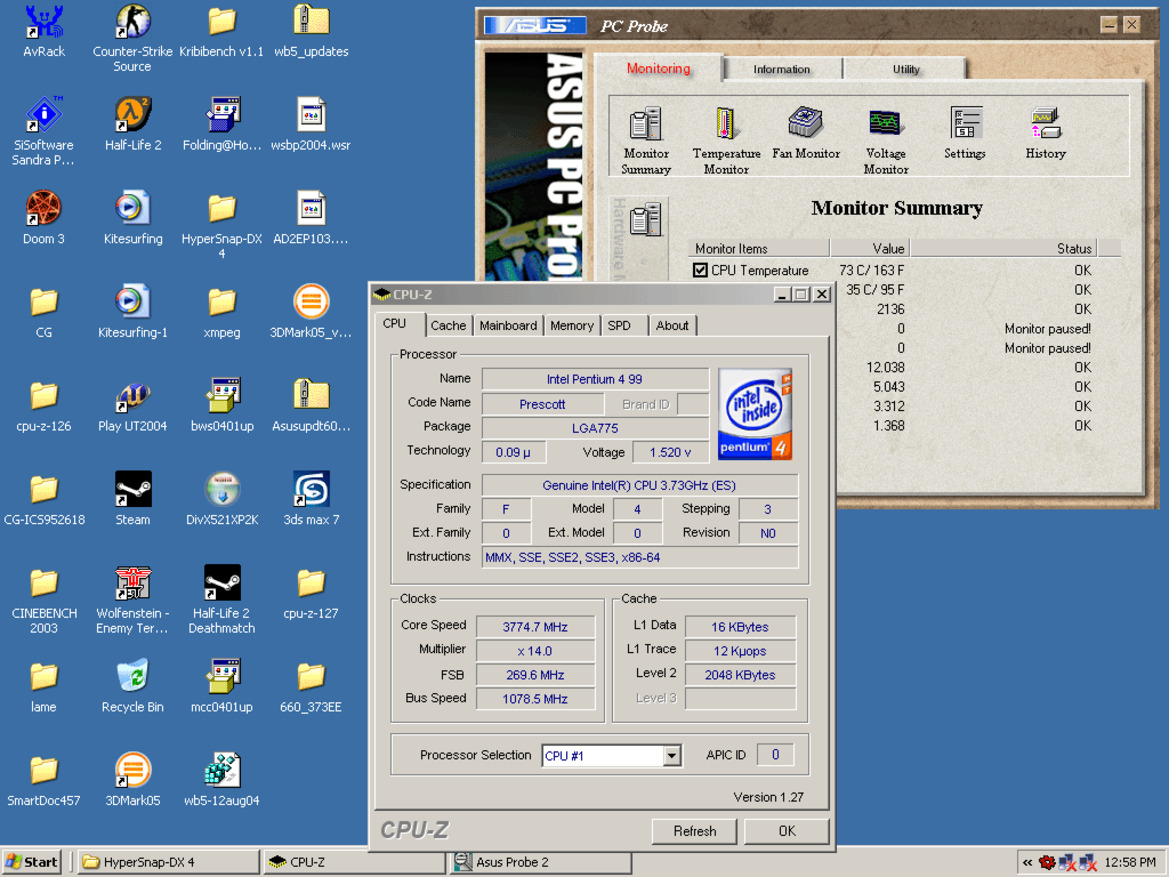Switch to HyperSnap-DX 4 taskbar button
Image resolution: width=1169 pixels, height=877 pixels.
(x=167, y=863)
